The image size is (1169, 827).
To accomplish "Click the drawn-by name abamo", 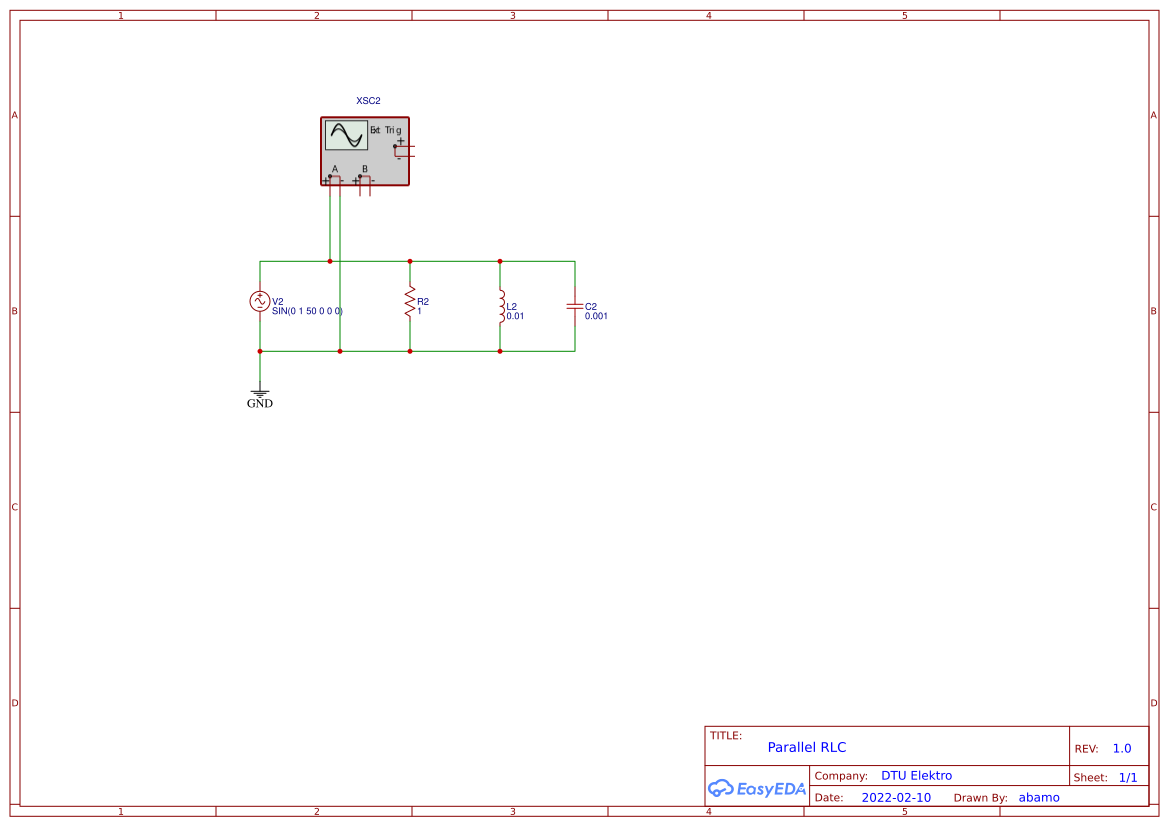I will [x=1039, y=797].
